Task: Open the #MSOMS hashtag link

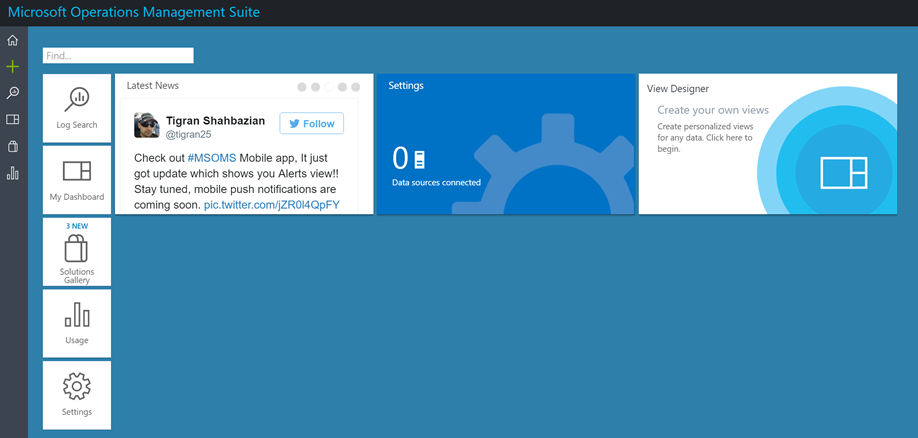Action: tap(212, 158)
